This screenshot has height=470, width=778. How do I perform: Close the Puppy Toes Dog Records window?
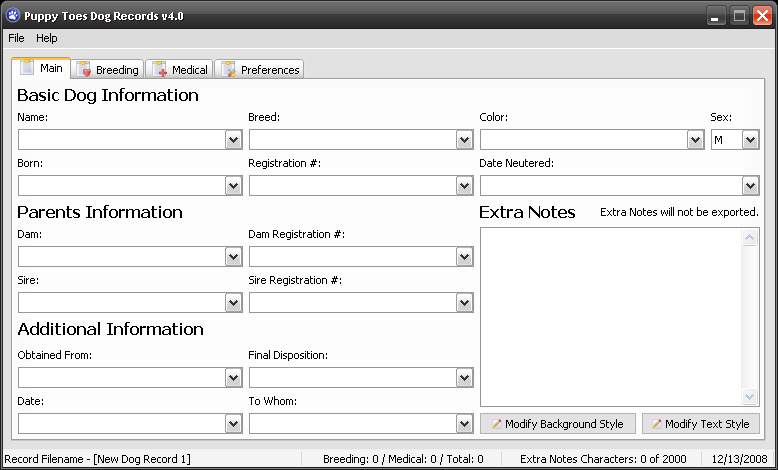tap(763, 16)
